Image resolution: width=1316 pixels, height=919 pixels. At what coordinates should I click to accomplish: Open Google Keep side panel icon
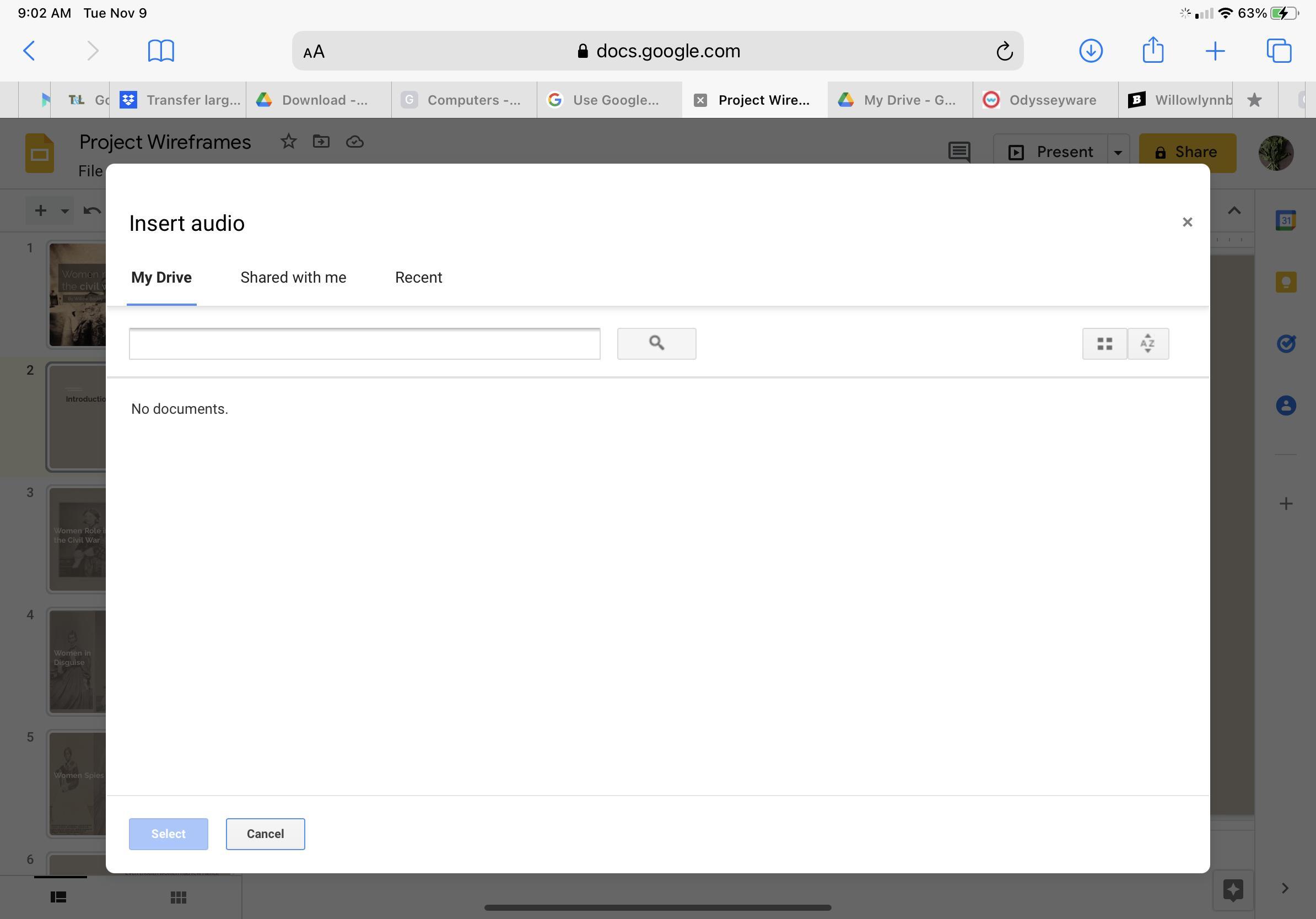coord(1286,282)
